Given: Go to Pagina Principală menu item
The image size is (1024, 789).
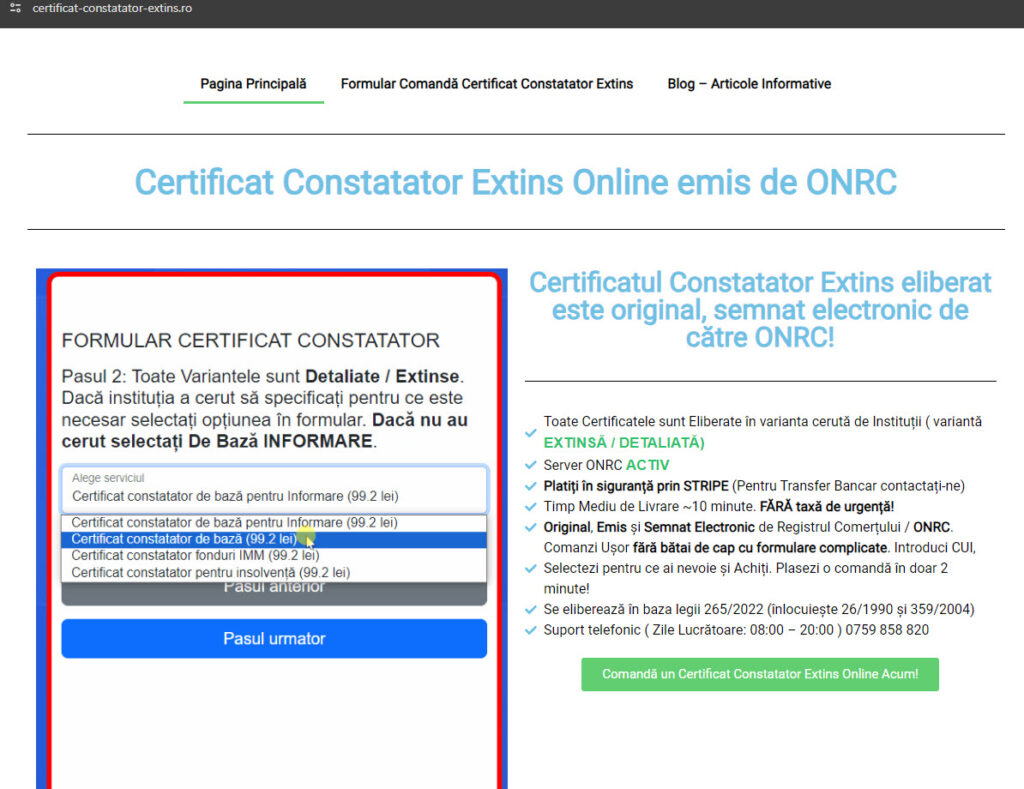Looking at the screenshot, I should [253, 84].
